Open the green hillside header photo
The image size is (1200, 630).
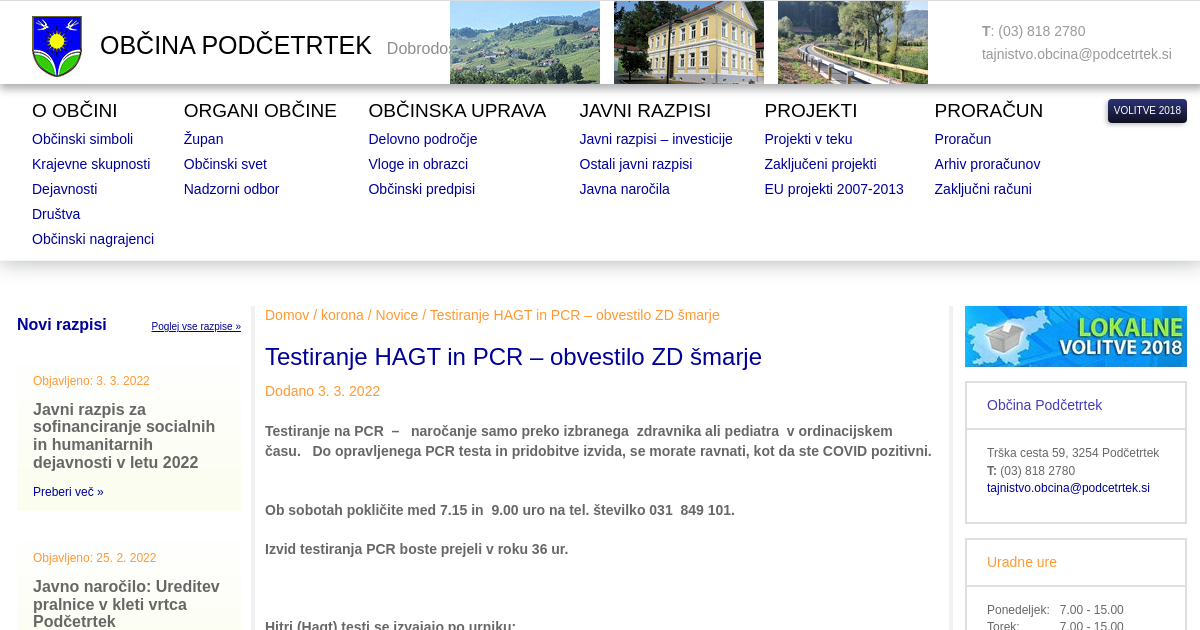click(524, 43)
